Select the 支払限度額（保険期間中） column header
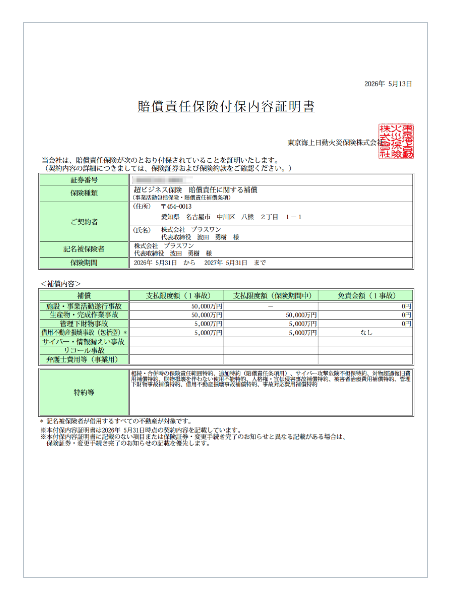 [271, 295]
